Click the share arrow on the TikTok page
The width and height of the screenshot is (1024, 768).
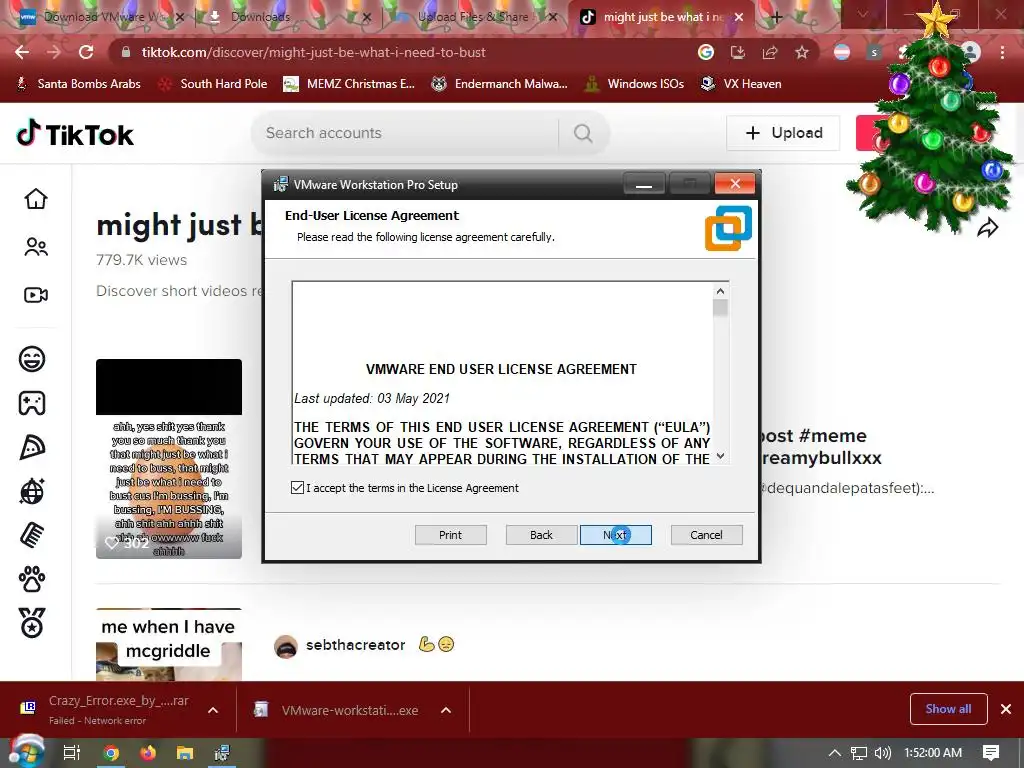[x=987, y=228]
